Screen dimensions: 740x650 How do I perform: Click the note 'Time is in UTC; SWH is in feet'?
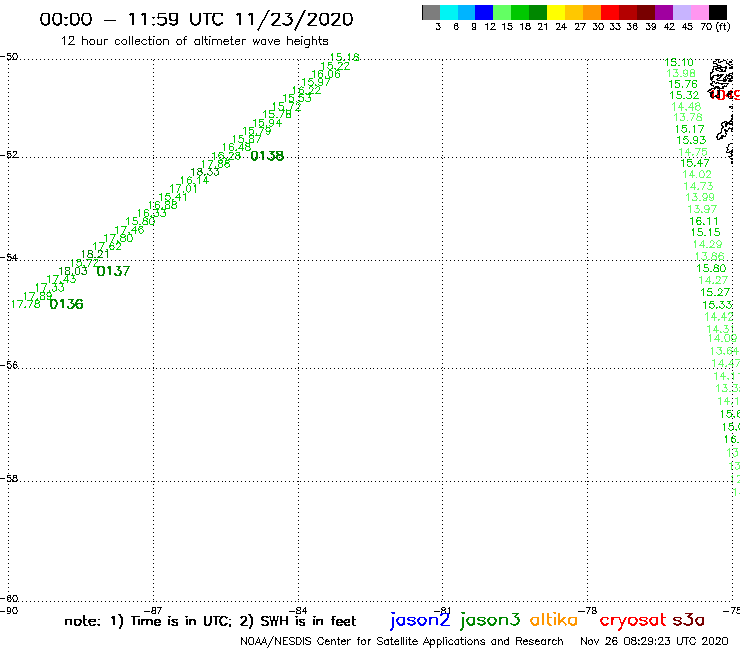(x=210, y=621)
